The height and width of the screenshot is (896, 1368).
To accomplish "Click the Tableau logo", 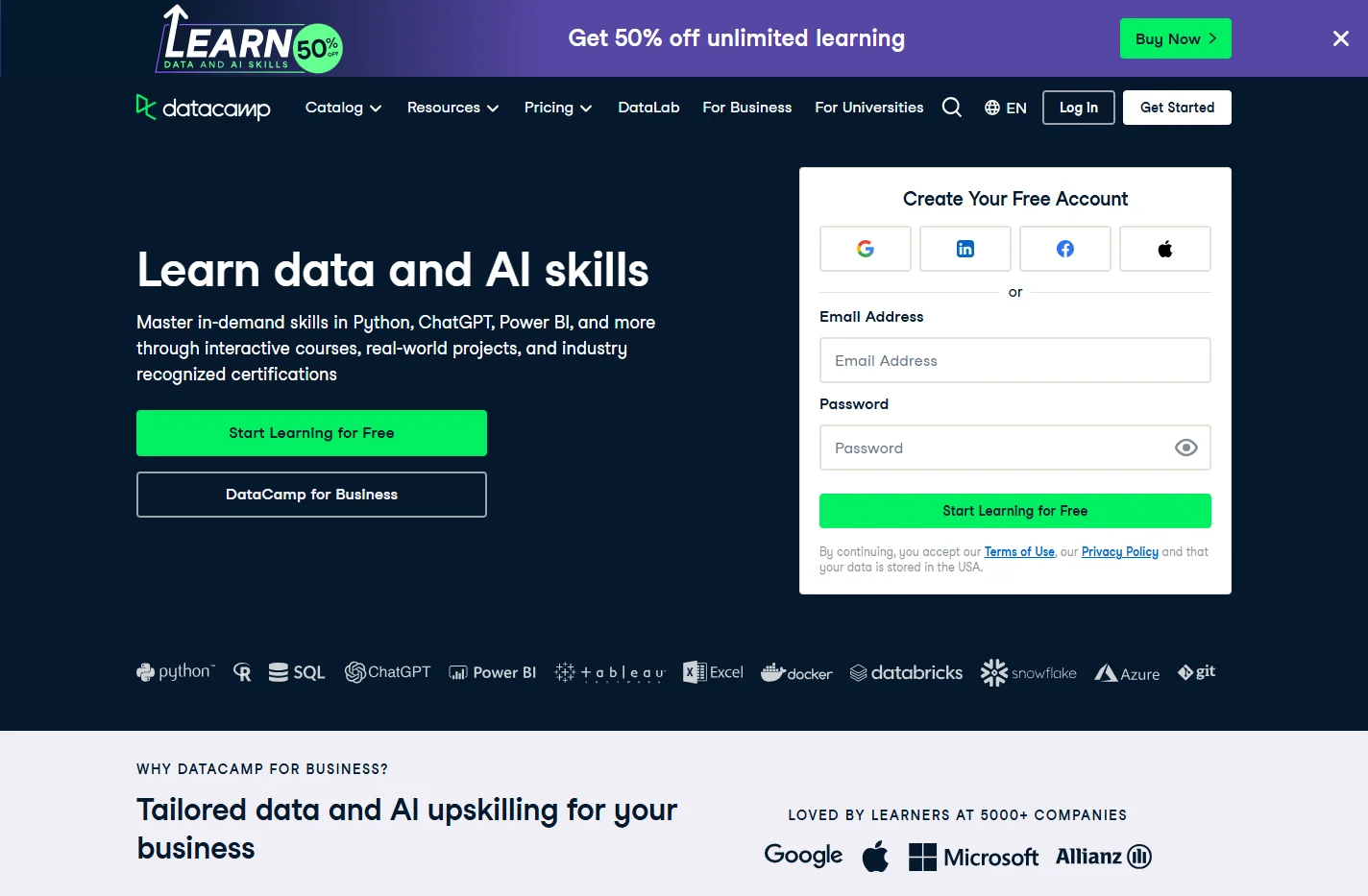I will [x=610, y=673].
